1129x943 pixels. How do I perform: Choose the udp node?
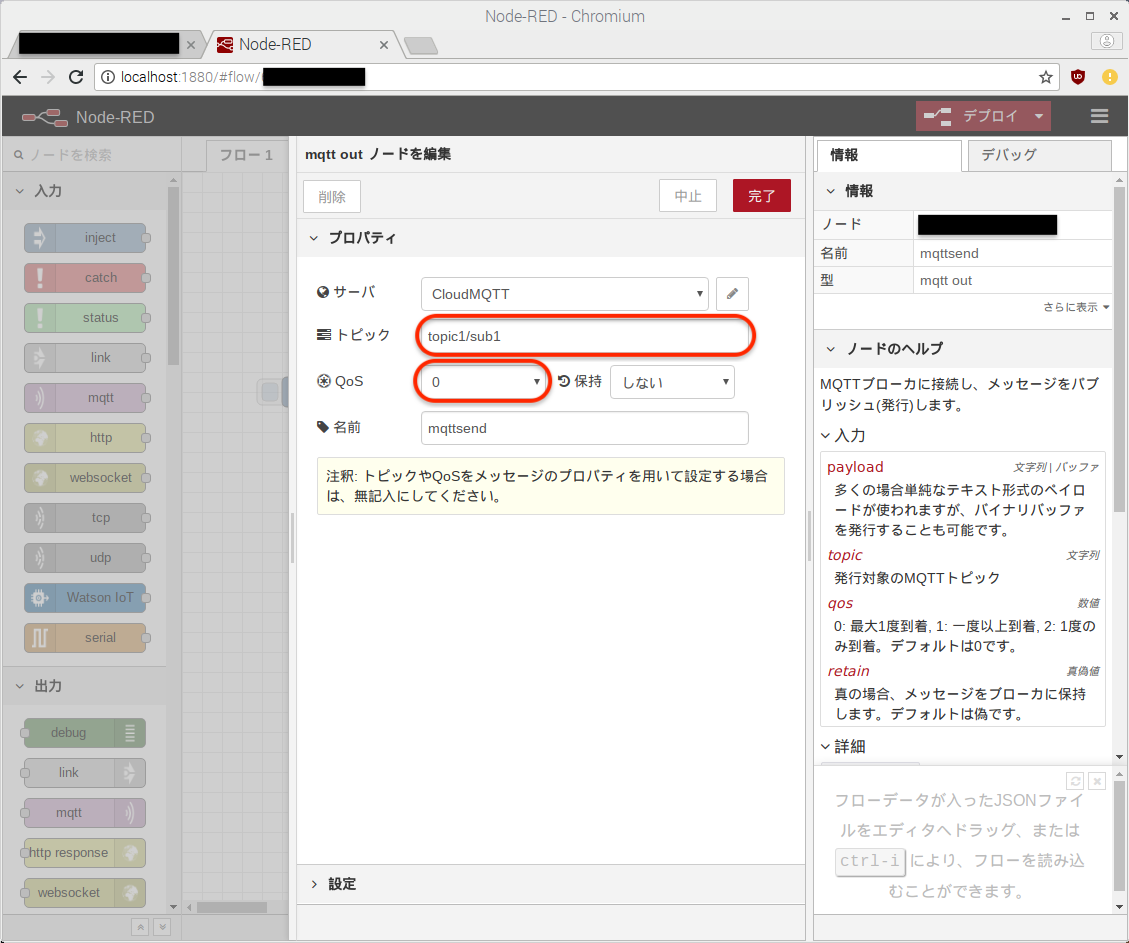[85, 557]
